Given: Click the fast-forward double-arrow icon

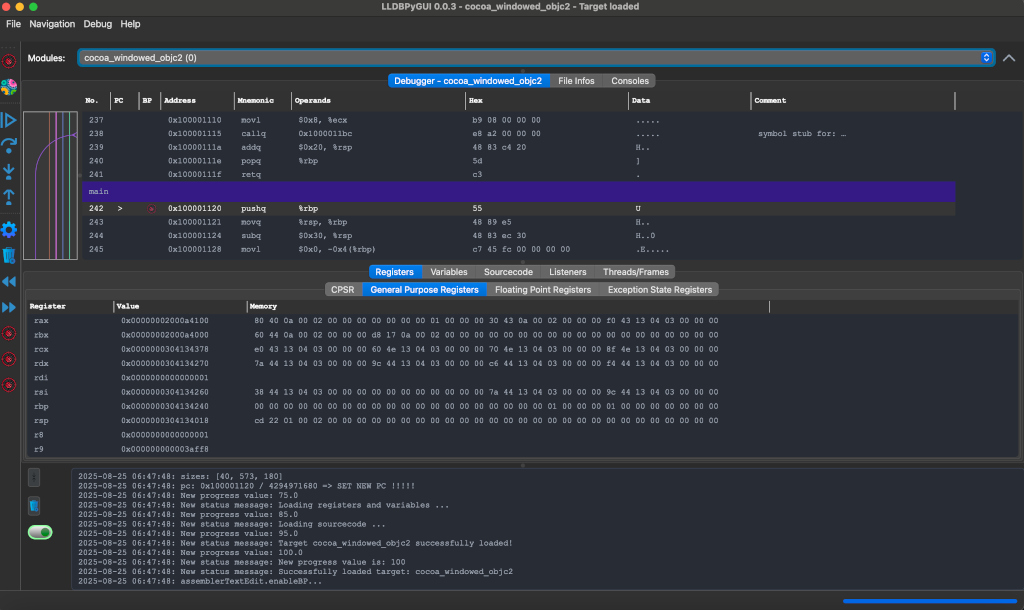Looking at the screenshot, I should click(x=9, y=307).
